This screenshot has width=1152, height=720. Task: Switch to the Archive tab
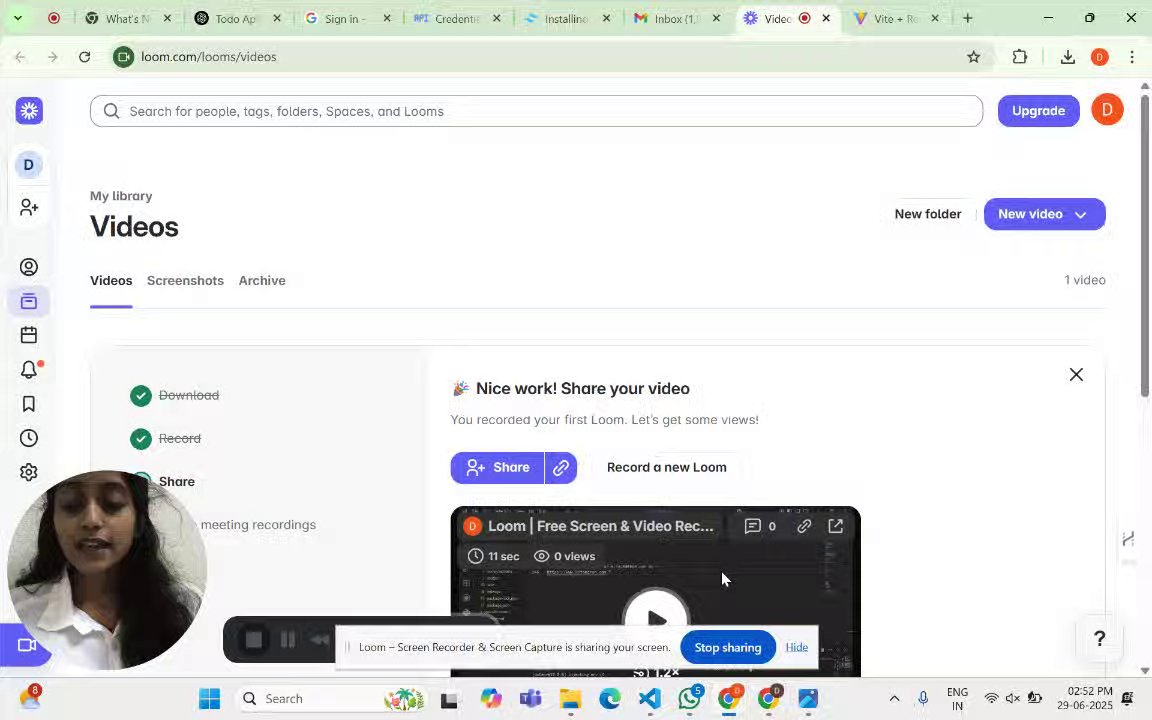coord(262,281)
